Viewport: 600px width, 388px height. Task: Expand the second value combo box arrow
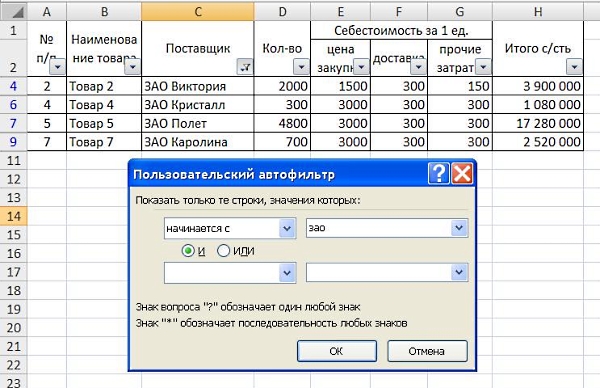coord(459,273)
